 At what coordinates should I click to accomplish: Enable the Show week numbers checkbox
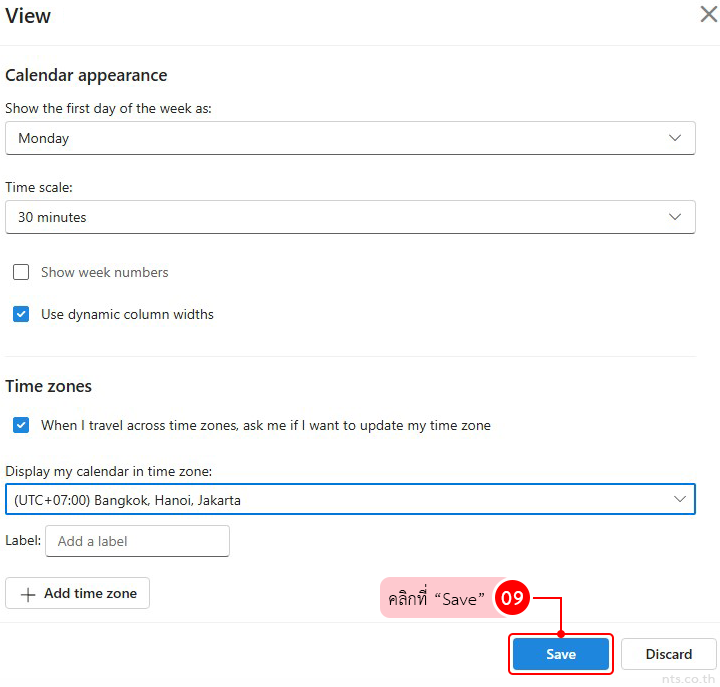21,272
